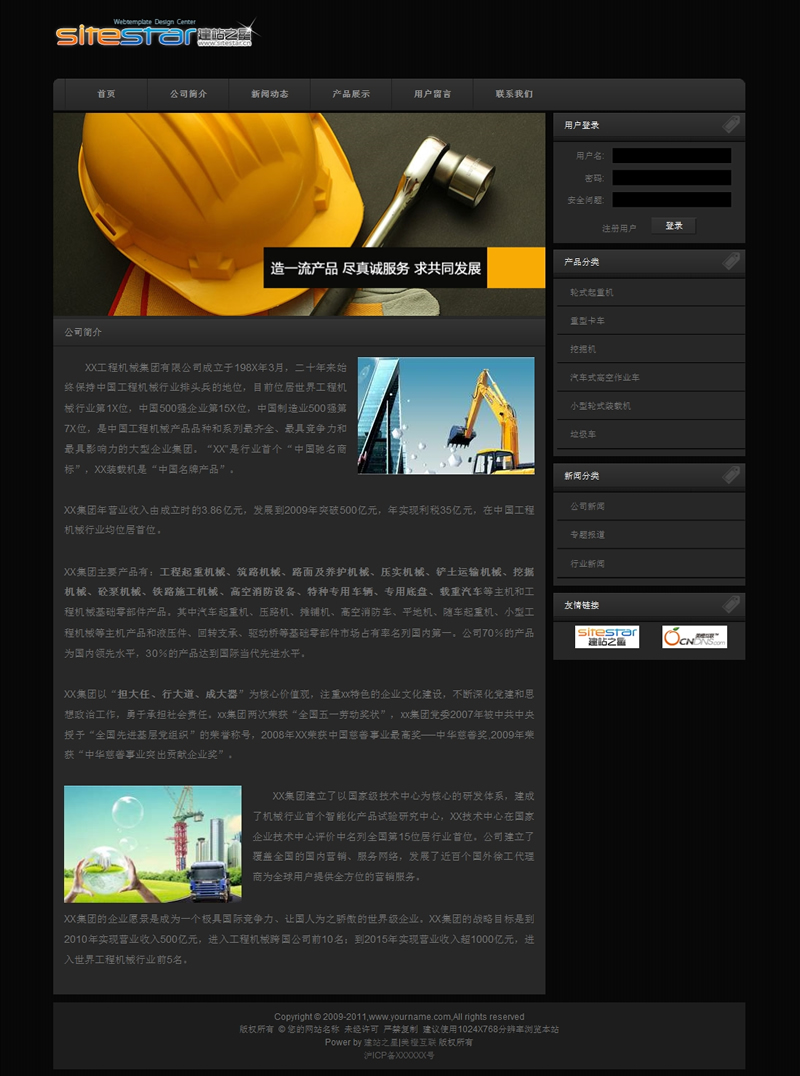The image size is (800, 1076).
Task: Click the tag icon beside 产品分类
Action: 731,262
